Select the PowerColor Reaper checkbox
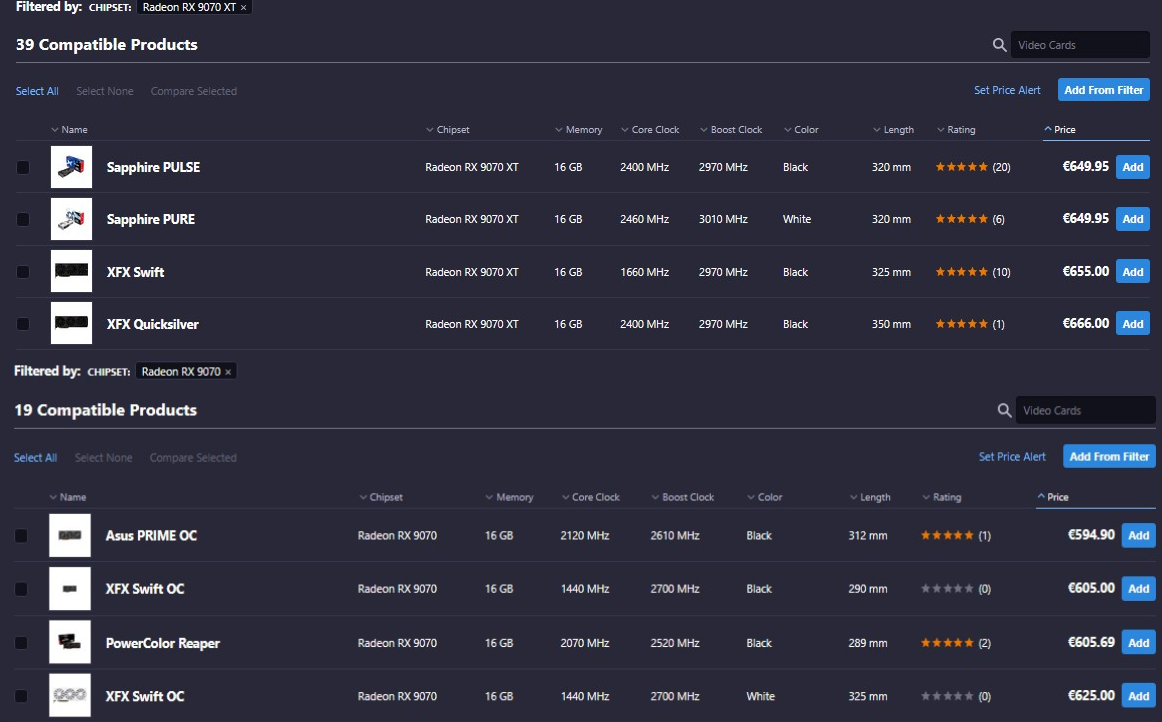Viewport: 1162px width, 722px height. click(21, 643)
